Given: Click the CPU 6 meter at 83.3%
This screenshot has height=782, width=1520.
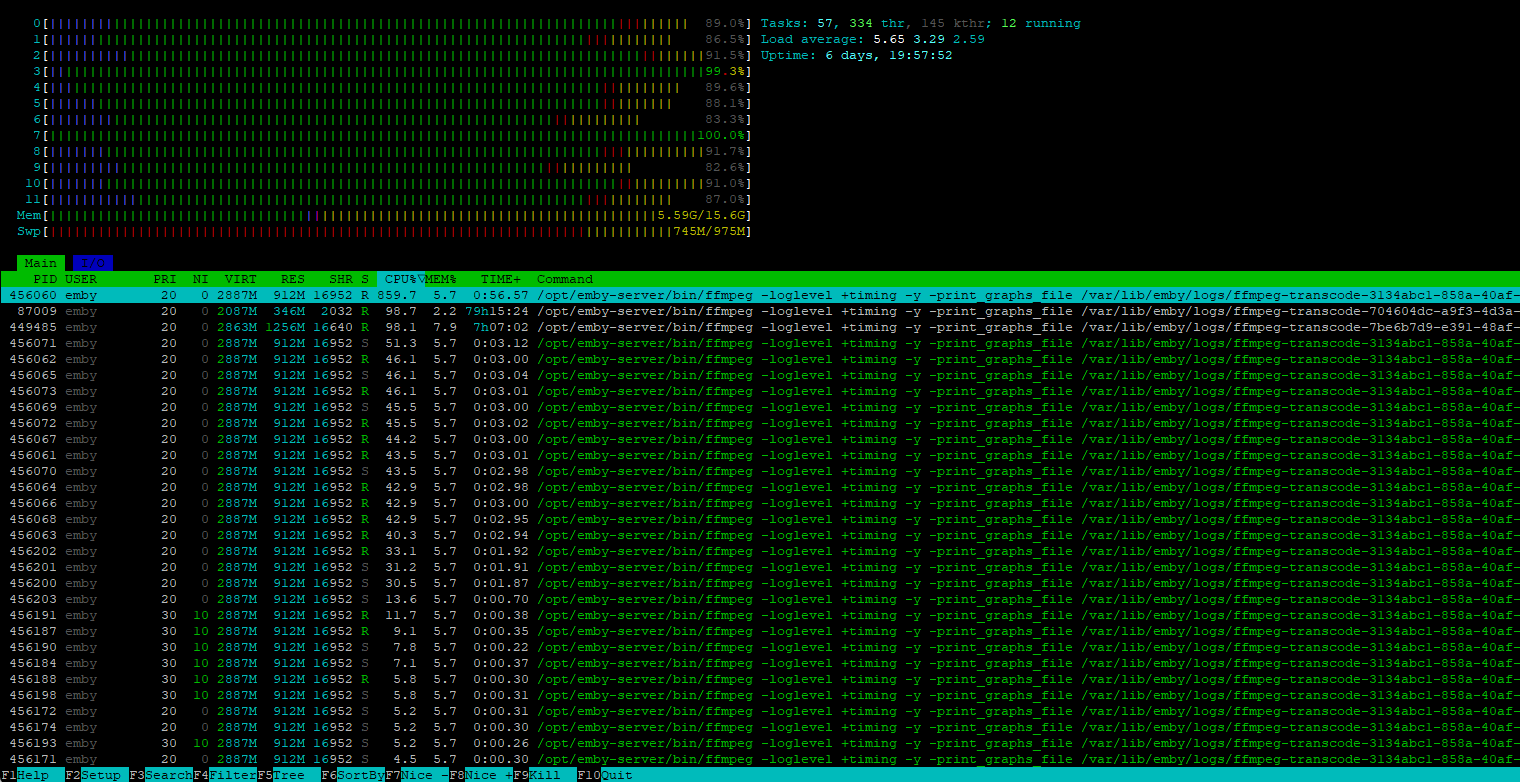Looking at the screenshot, I should 392,119.
